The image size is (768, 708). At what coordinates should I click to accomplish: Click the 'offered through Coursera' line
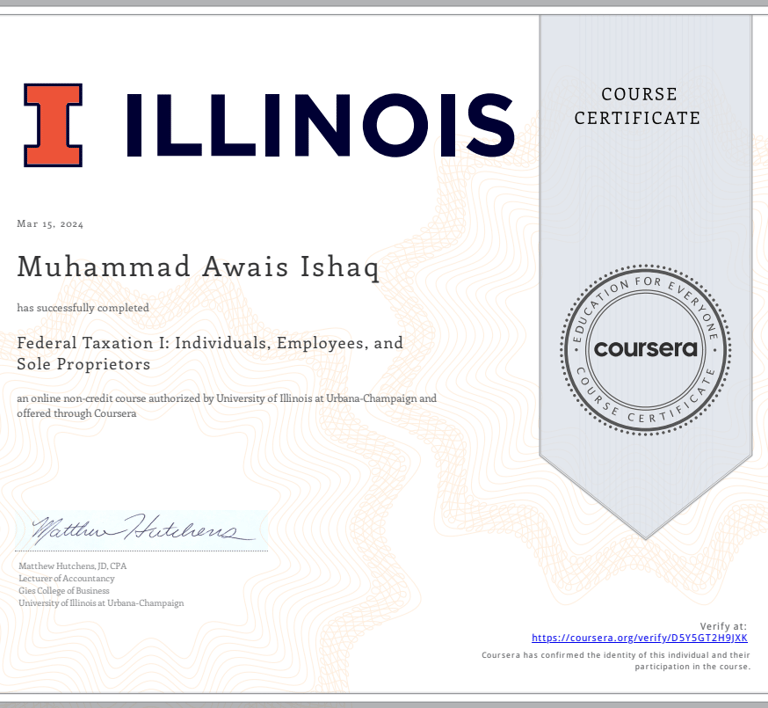click(76, 413)
